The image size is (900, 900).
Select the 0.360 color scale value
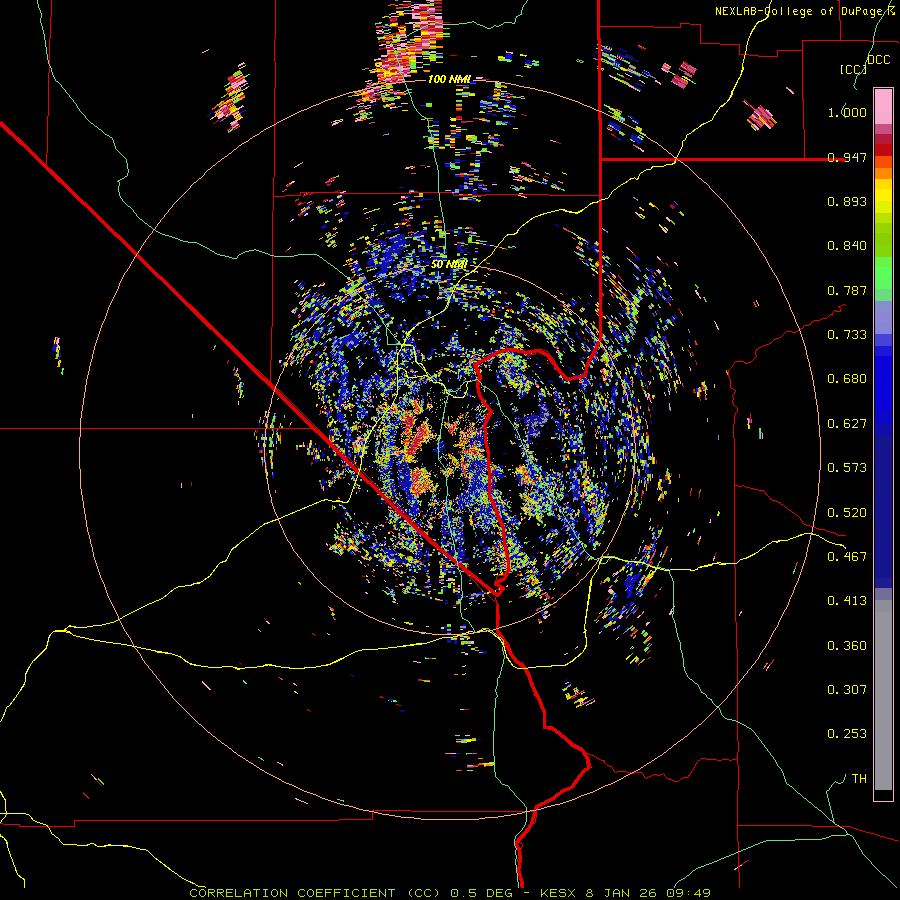847,646
